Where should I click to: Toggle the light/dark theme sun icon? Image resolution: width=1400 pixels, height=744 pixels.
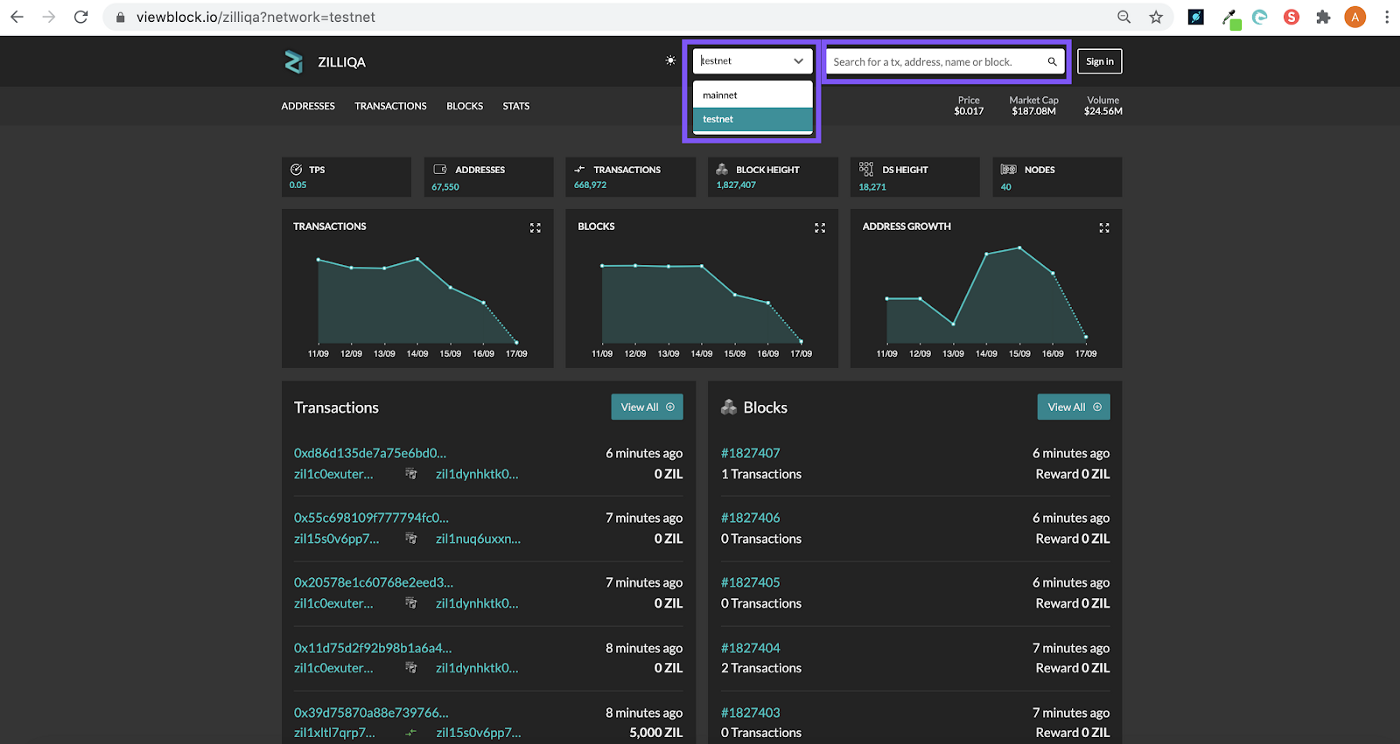[x=670, y=61]
